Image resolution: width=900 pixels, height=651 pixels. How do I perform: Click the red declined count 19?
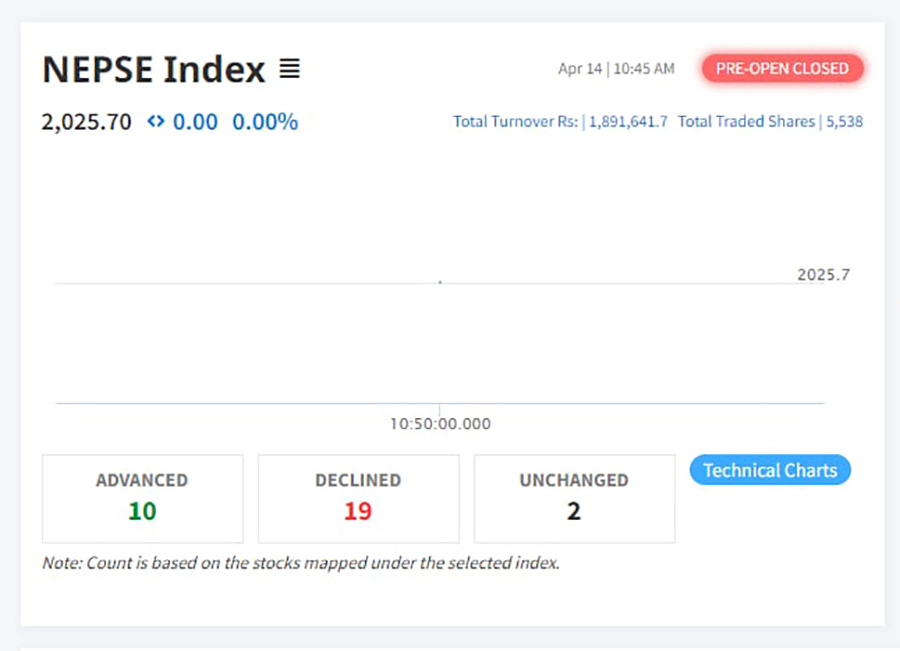[x=358, y=512]
